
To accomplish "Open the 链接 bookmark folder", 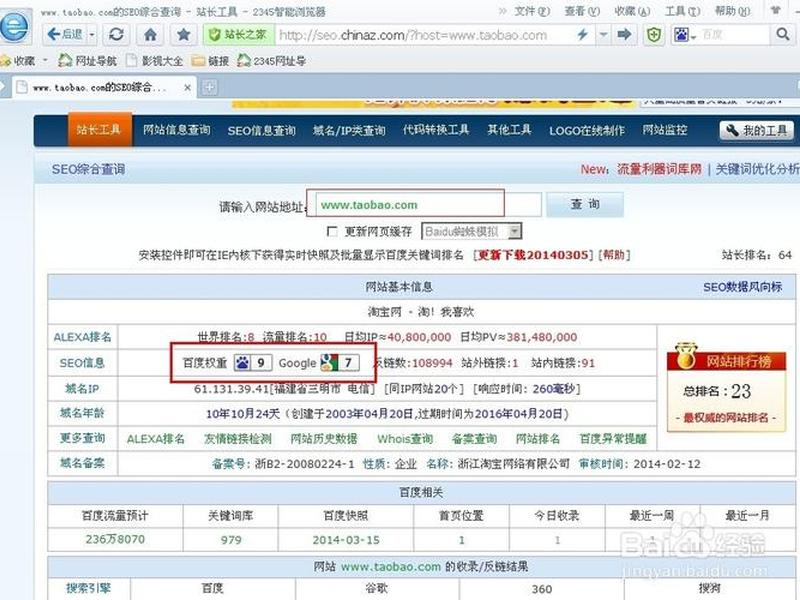I will 210,61.
